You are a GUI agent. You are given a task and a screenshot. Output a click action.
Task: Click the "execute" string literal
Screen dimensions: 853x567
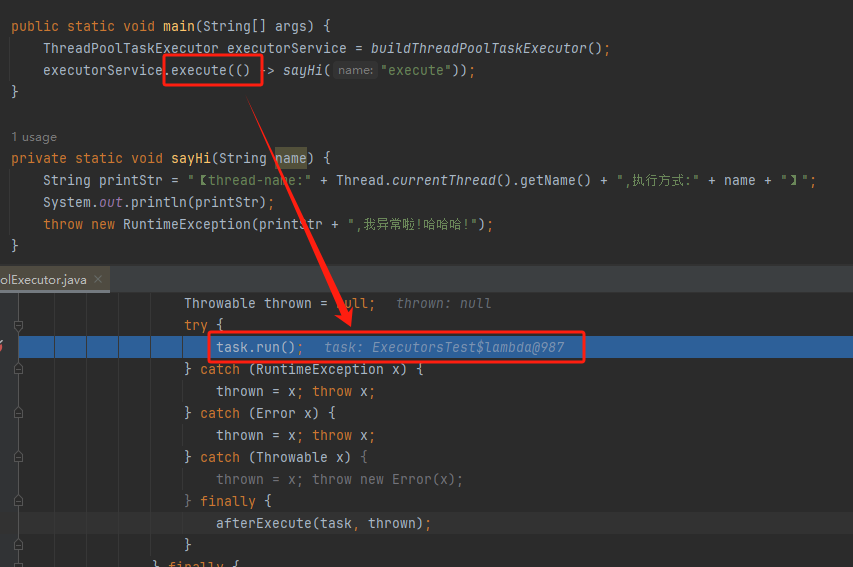coord(416,70)
